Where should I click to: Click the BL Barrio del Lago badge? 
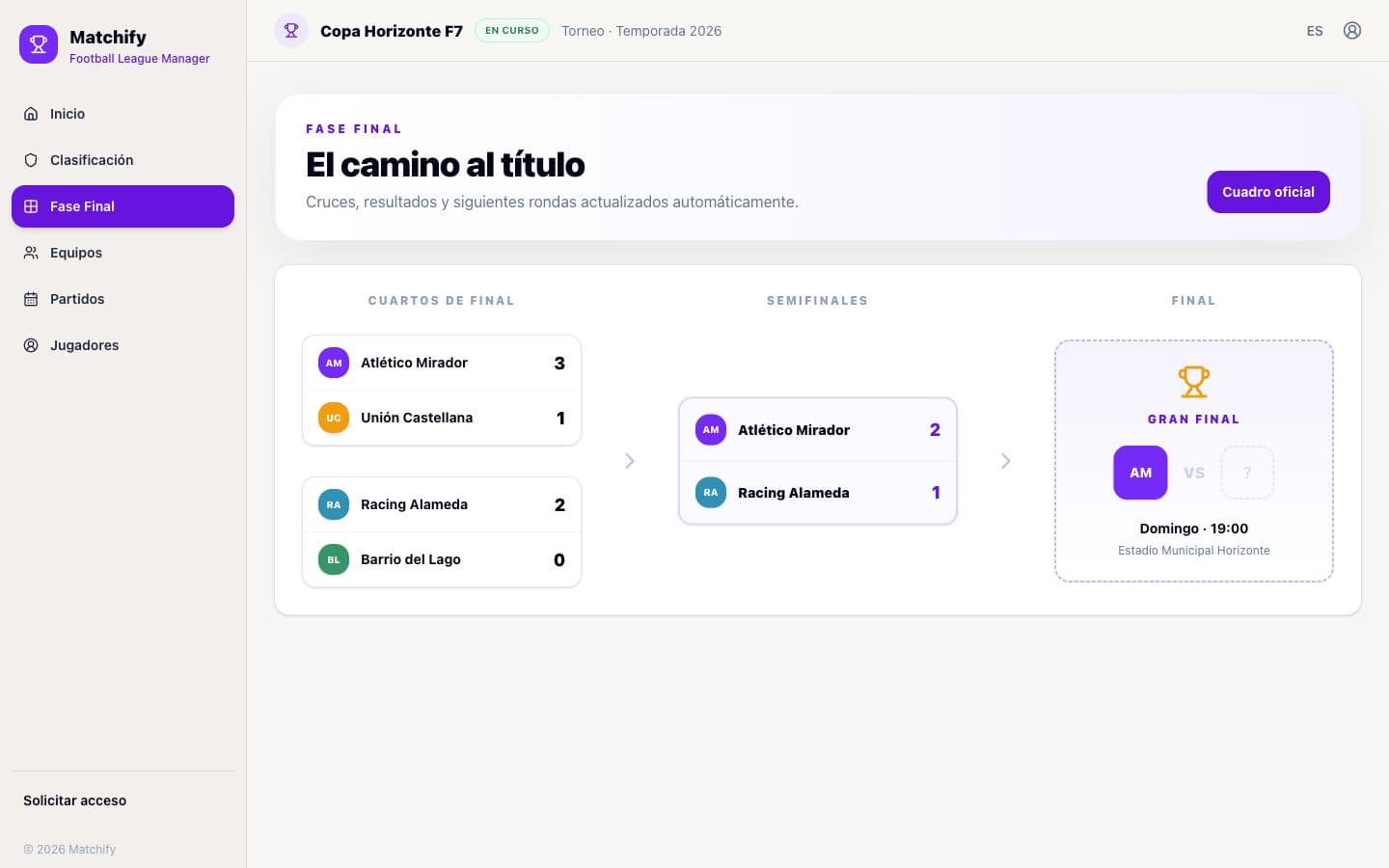point(334,559)
